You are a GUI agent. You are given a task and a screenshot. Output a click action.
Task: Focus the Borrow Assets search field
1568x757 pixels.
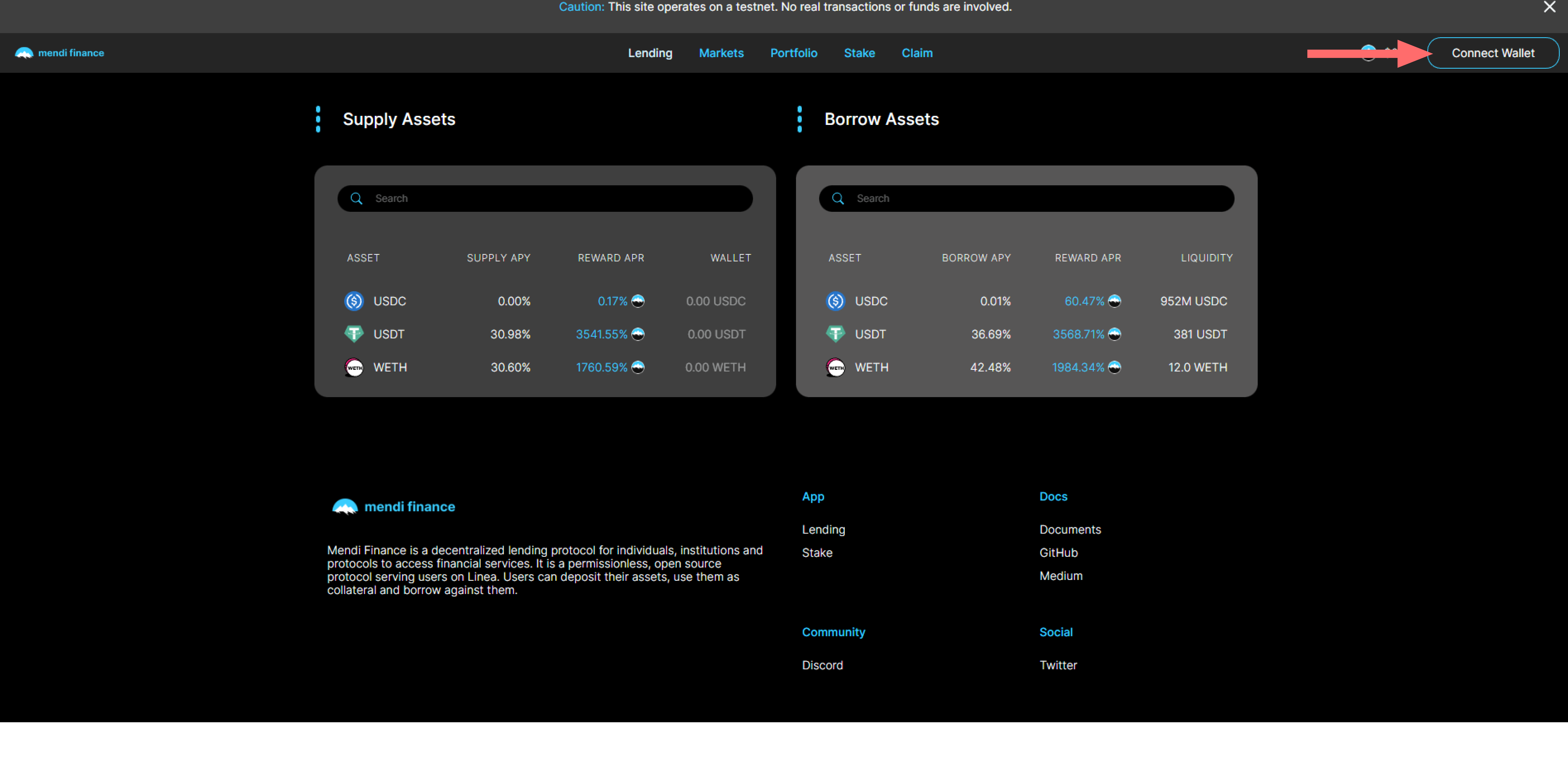(x=1027, y=198)
